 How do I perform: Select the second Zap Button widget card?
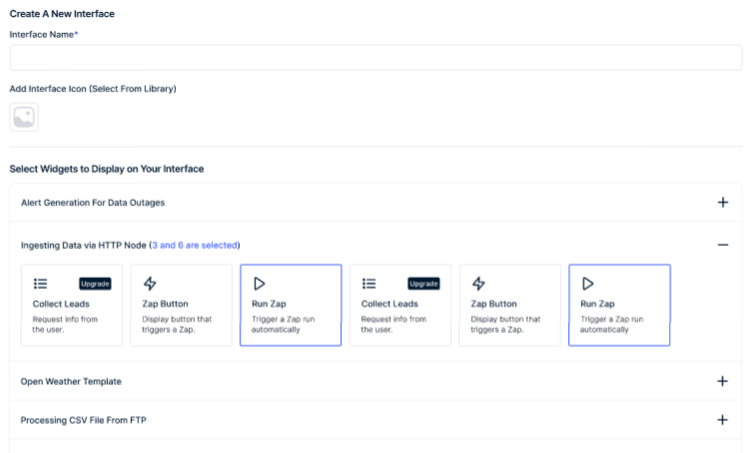[x=510, y=305]
